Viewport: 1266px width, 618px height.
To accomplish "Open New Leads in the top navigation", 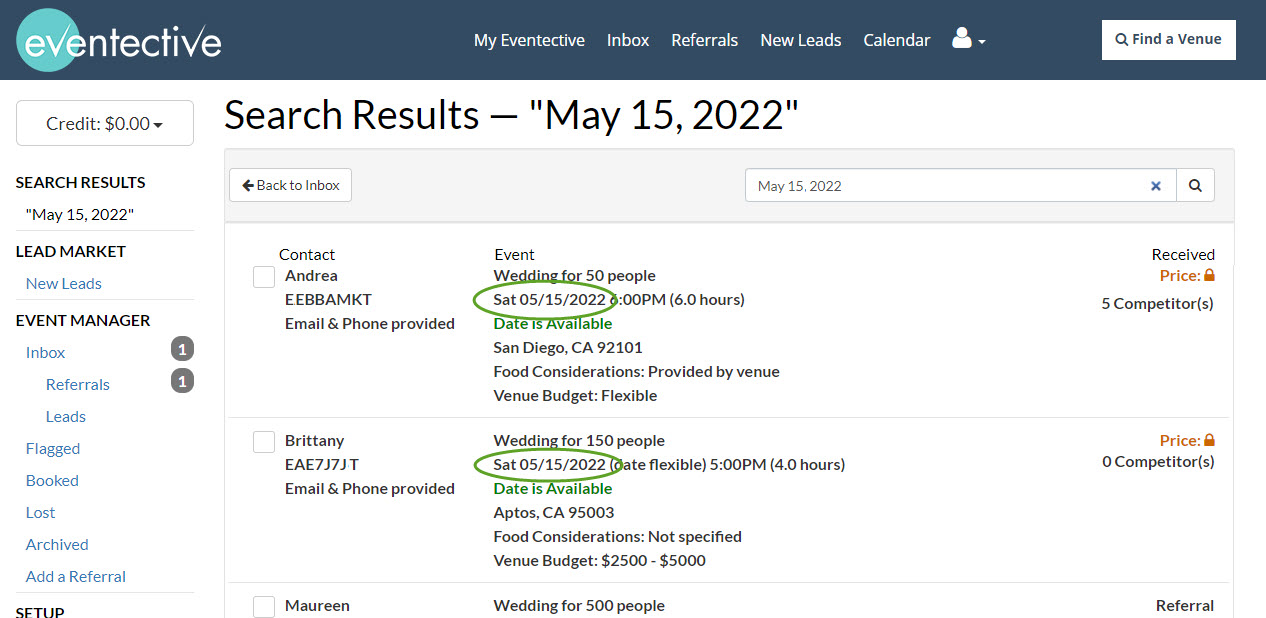I will point(801,40).
